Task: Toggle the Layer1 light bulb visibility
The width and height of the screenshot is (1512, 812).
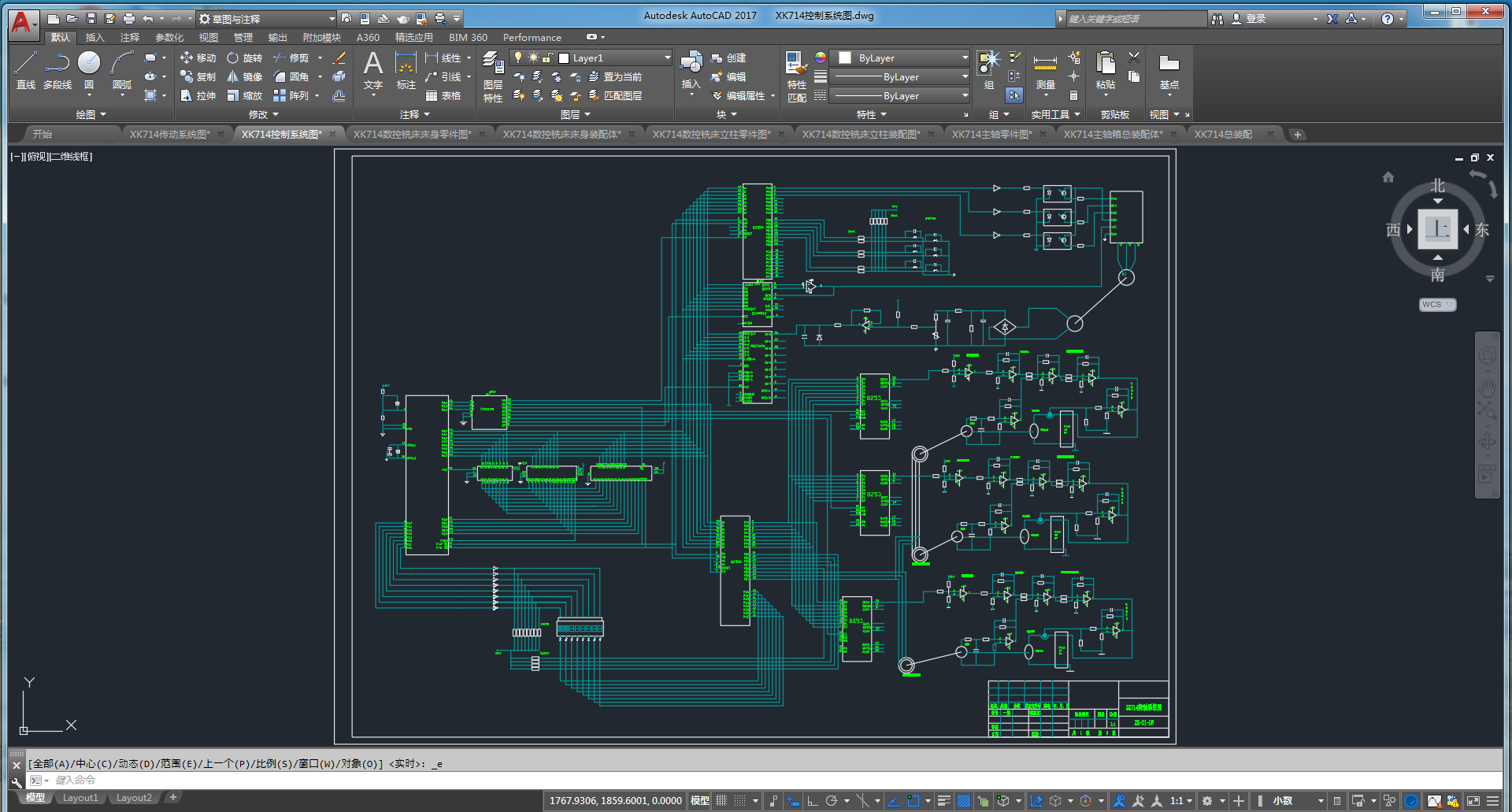Action: coord(518,57)
